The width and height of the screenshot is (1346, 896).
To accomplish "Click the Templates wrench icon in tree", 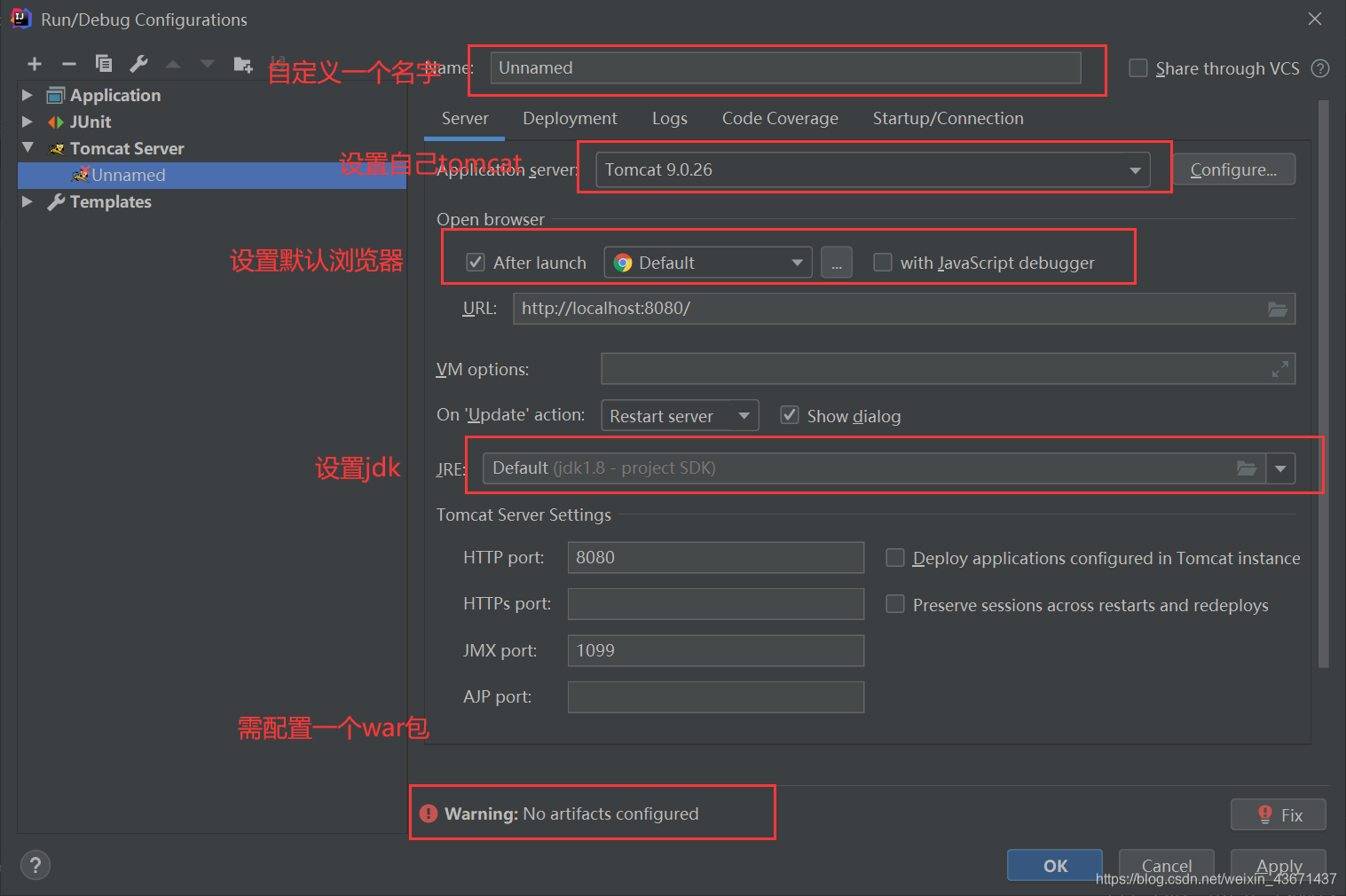I will (x=56, y=201).
